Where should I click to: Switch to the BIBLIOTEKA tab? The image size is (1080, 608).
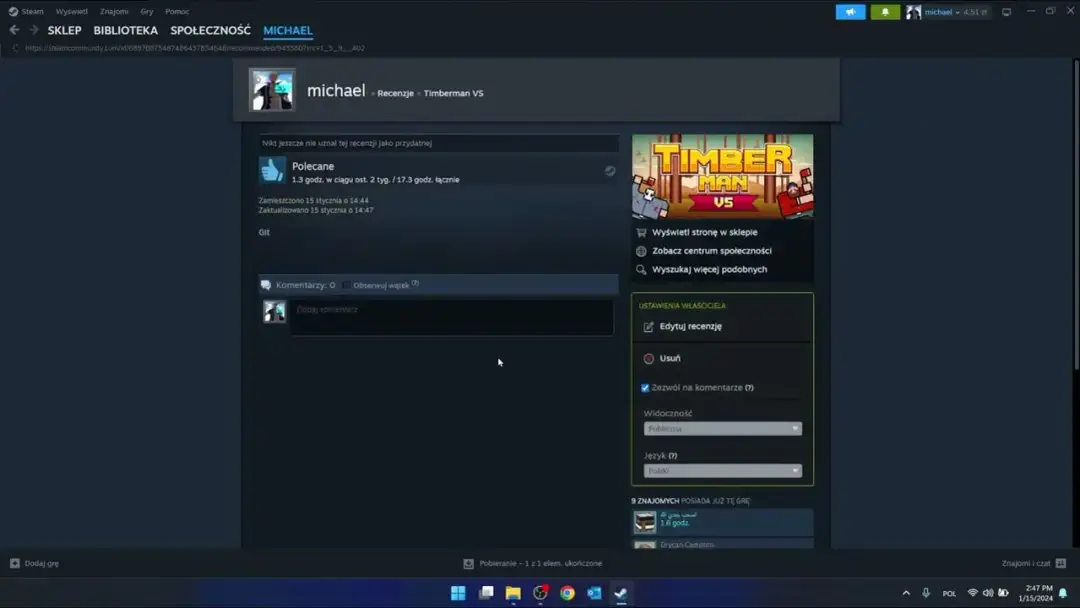click(x=125, y=30)
